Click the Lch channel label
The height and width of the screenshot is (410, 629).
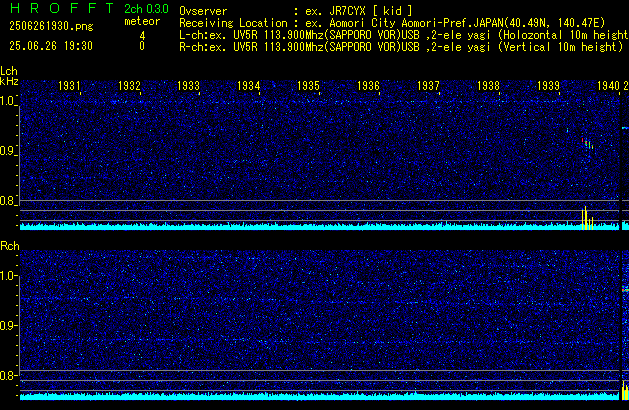[x=9, y=71]
